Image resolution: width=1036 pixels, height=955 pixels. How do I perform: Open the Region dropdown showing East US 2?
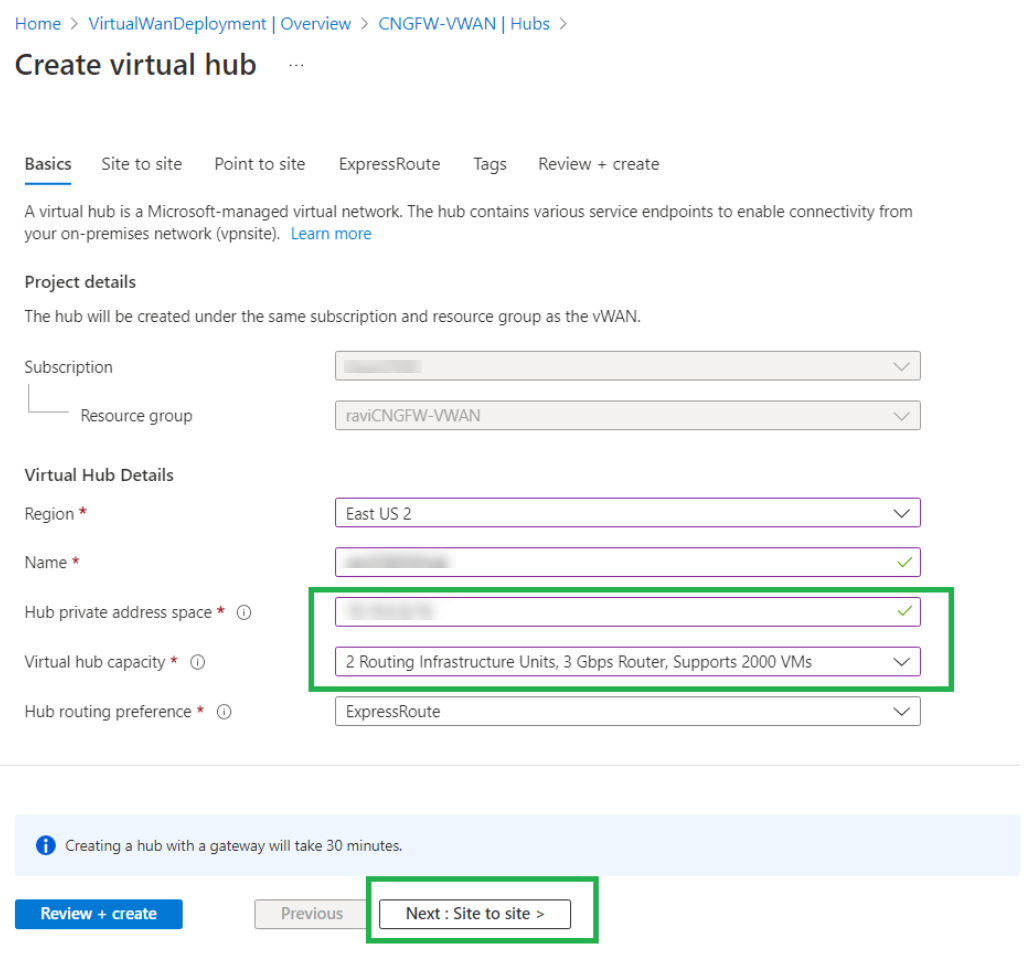[x=627, y=513]
